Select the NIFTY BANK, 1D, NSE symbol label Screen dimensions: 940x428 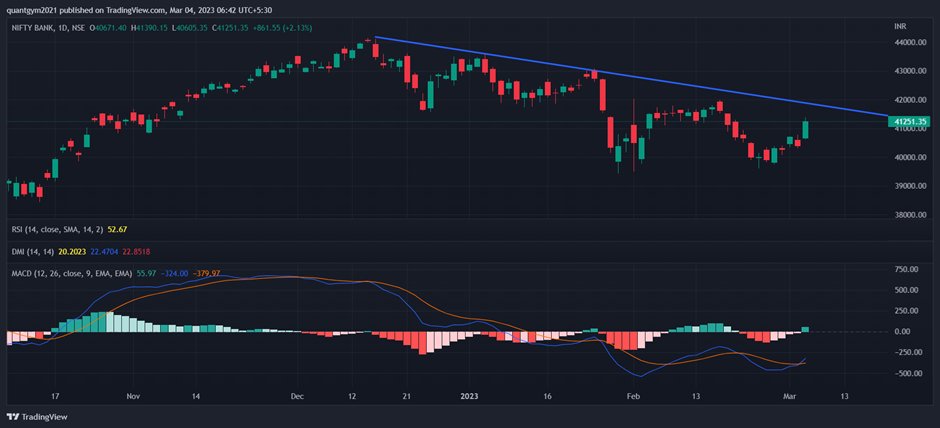(x=48, y=28)
